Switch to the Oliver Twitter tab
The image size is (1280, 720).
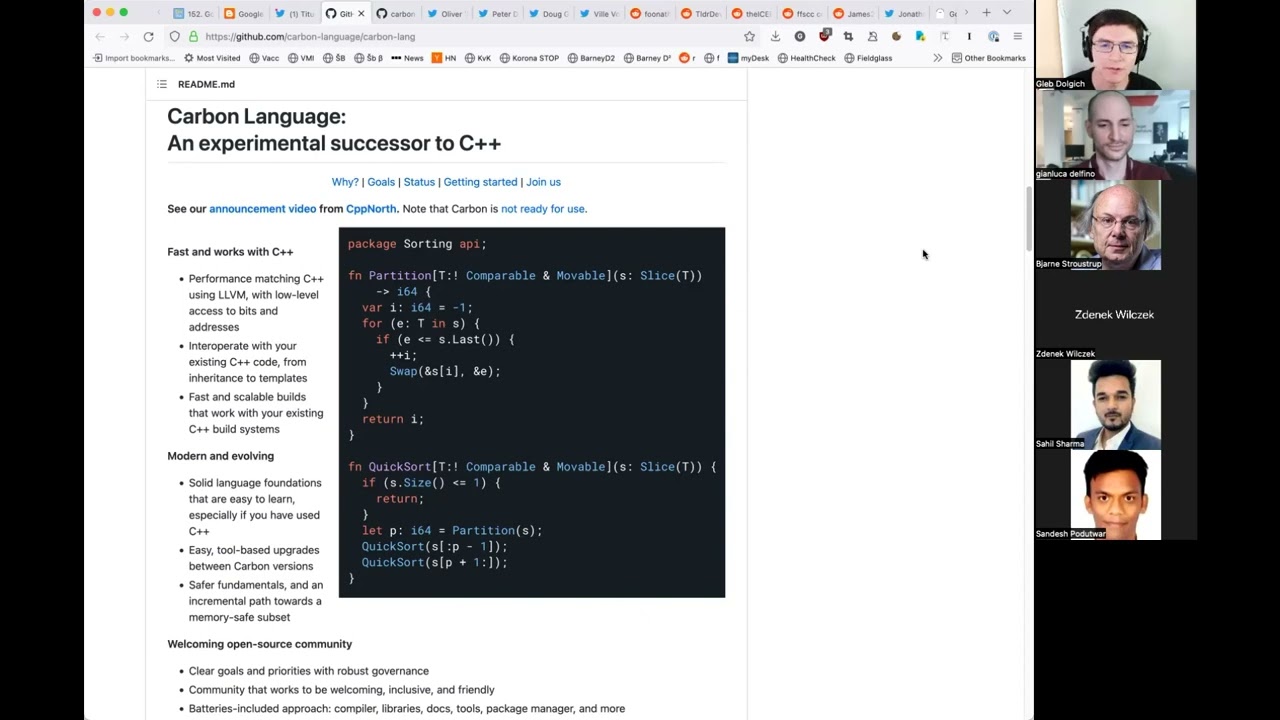point(445,13)
